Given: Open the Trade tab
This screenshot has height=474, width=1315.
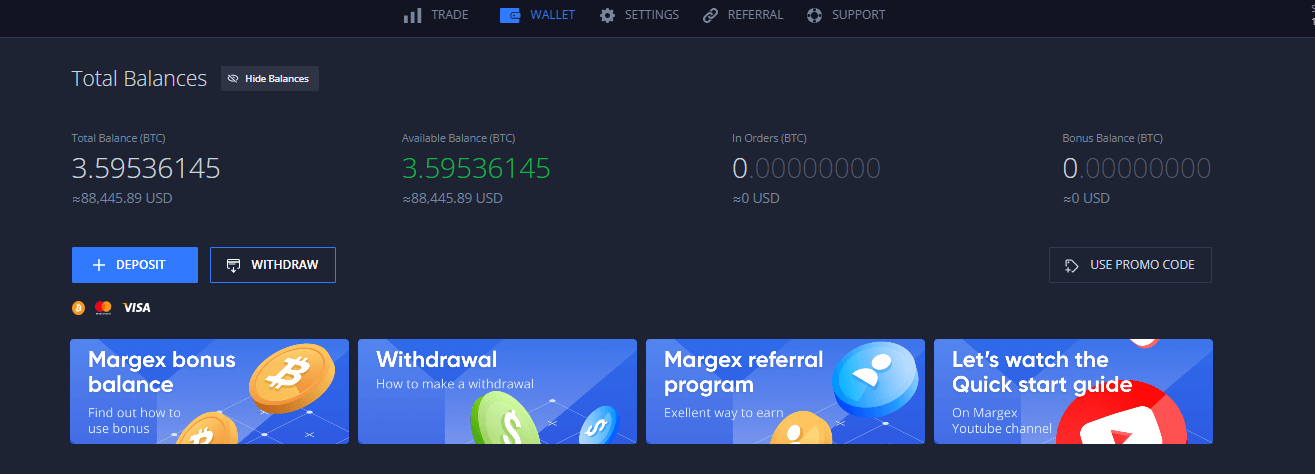Looking at the screenshot, I should (436, 15).
